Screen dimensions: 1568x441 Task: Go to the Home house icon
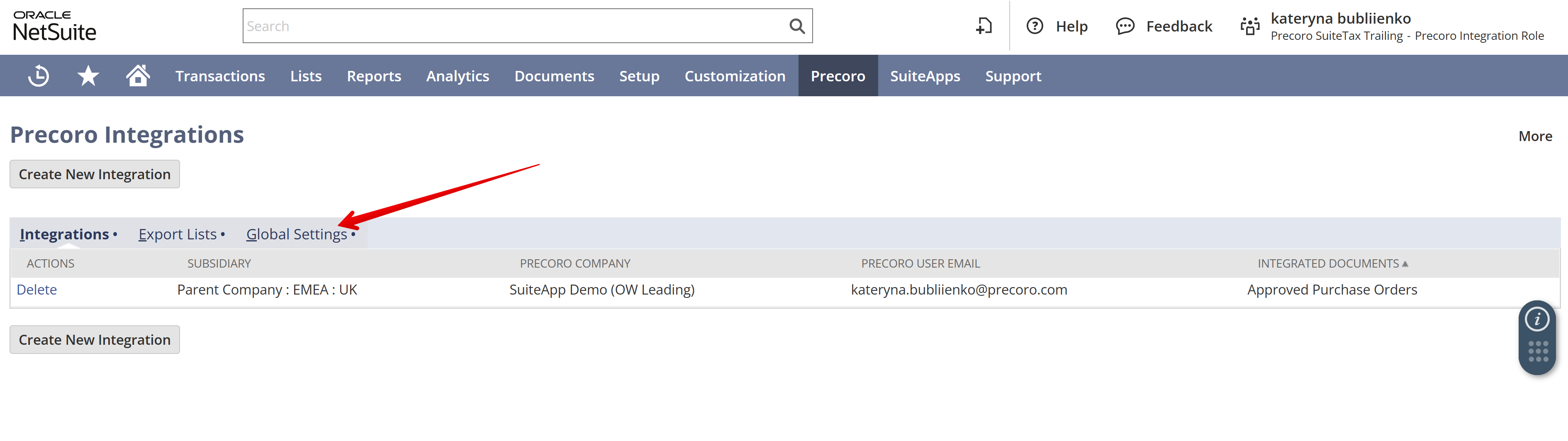tap(138, 76)
